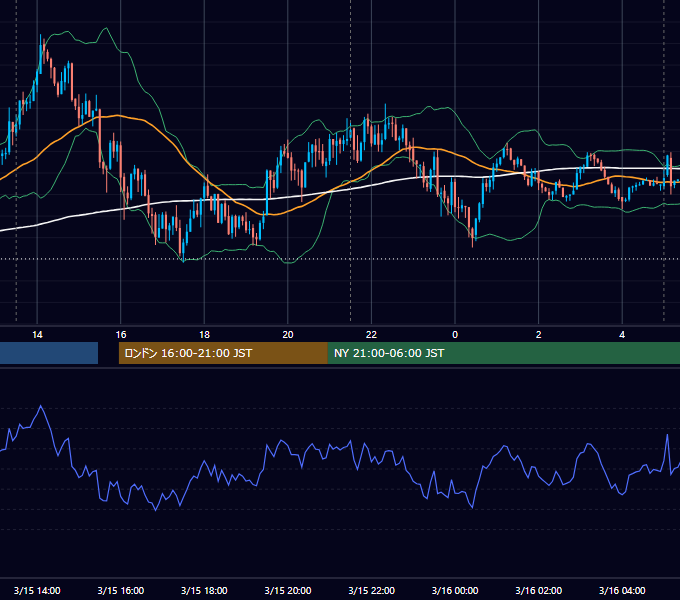Click the '3/16 04:00' oscillator axis label
This screenshot has height=600, width=680.
pos(622,590)
